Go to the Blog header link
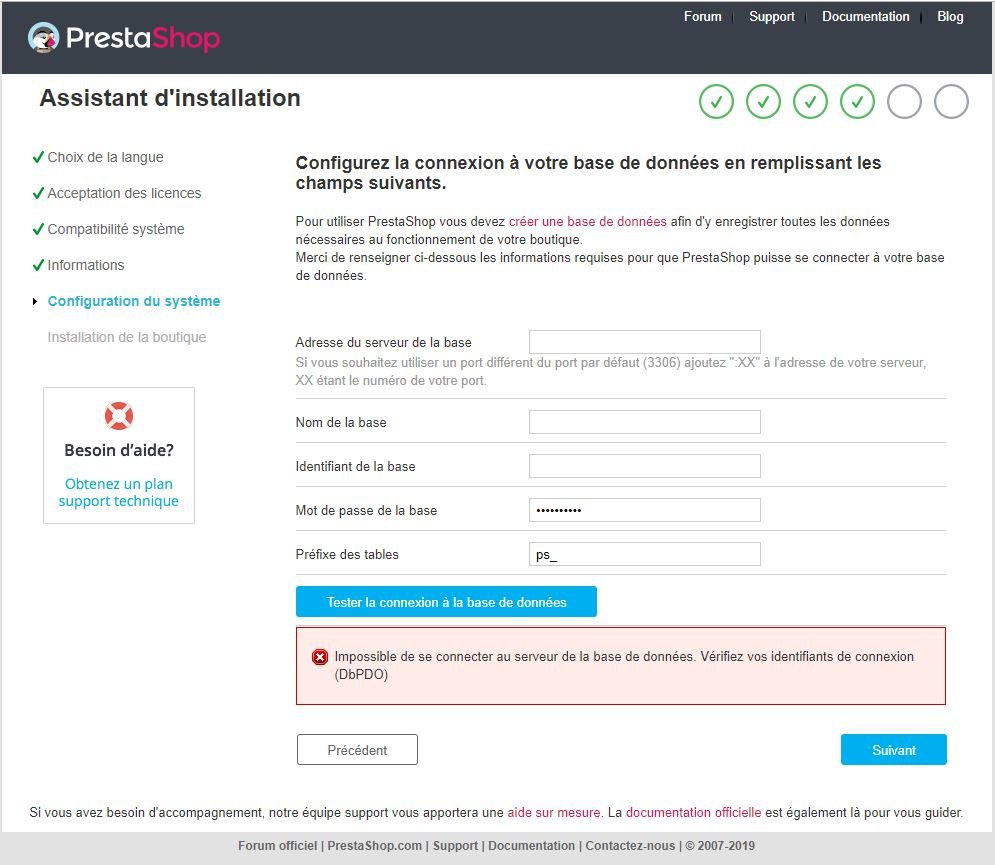 click(x=950, y=17)
